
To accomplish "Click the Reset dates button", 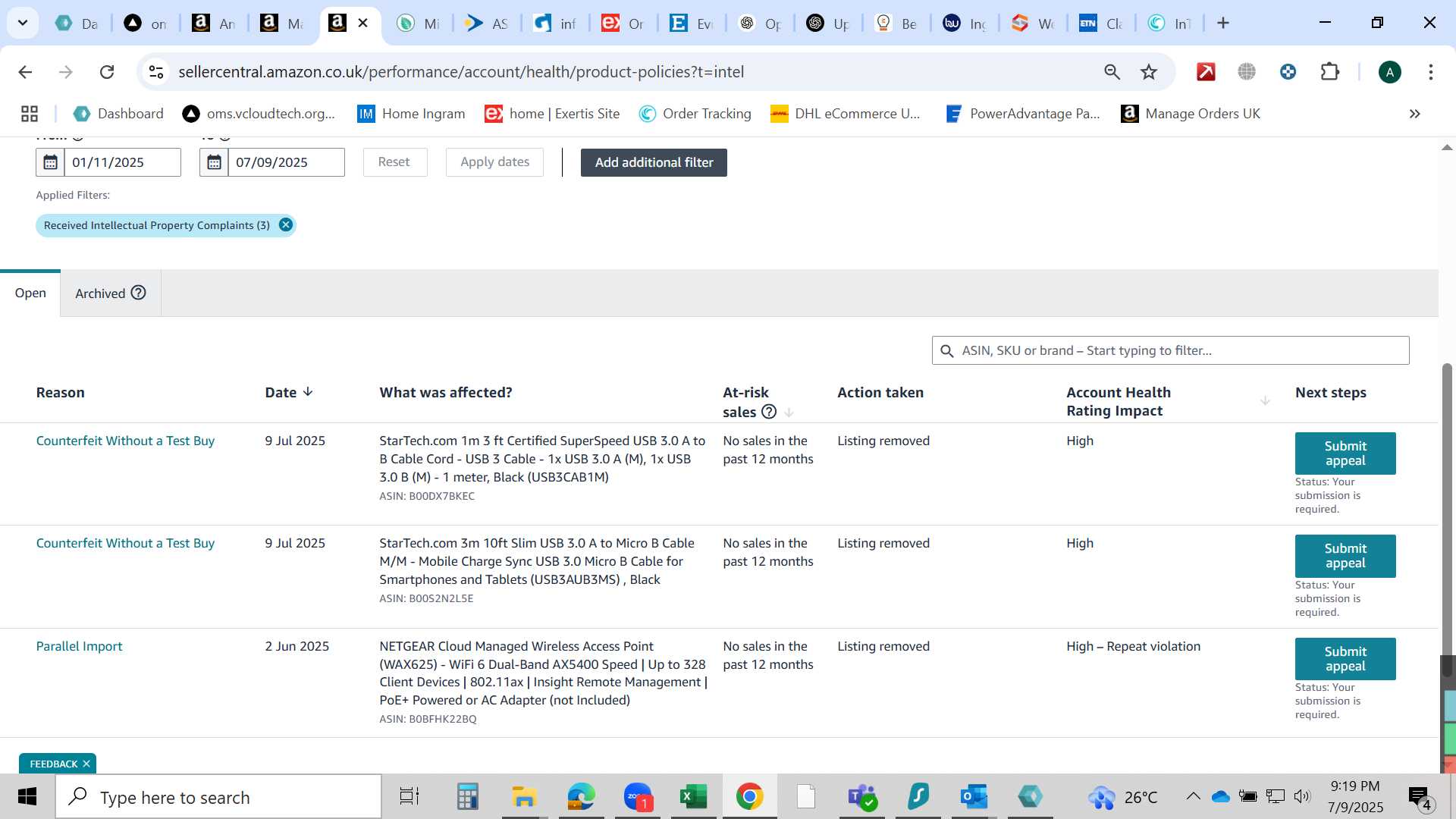I will coord(394,162).
